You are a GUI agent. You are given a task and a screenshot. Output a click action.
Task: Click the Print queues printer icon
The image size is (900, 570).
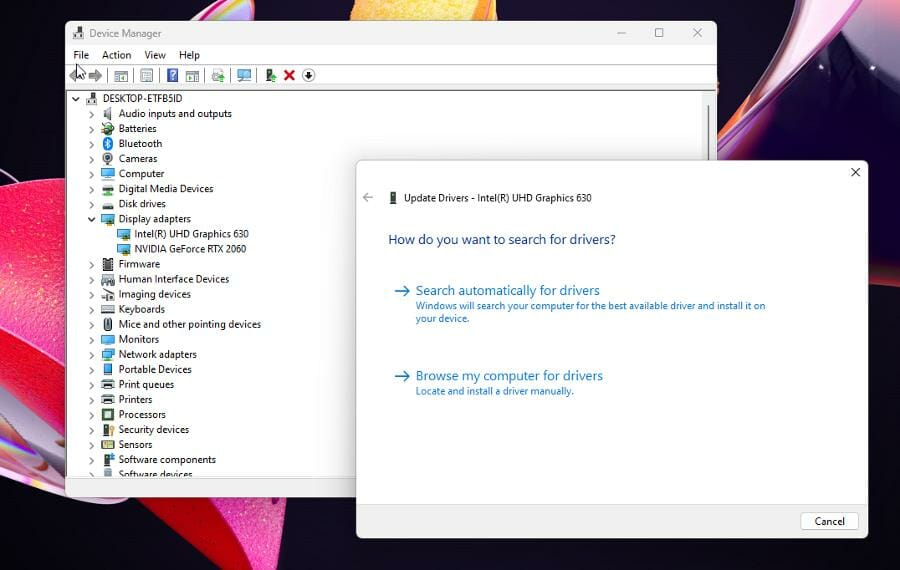(x=108, y=385)
